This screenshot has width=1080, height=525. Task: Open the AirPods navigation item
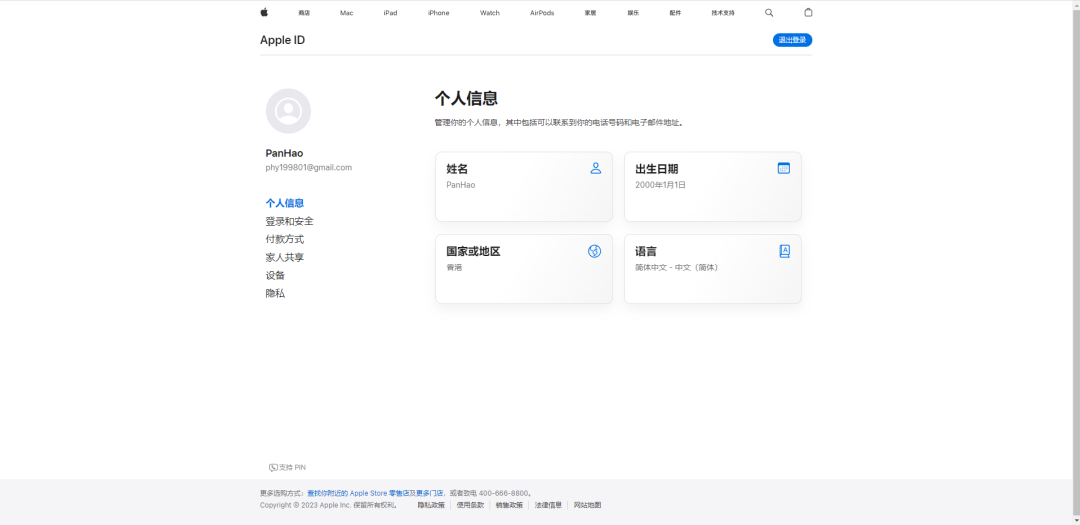coord(542,13)
